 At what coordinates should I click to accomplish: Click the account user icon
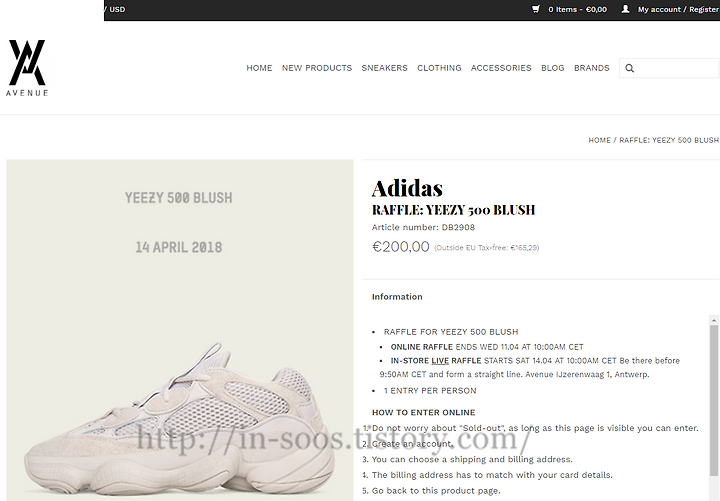pos(625,9)
